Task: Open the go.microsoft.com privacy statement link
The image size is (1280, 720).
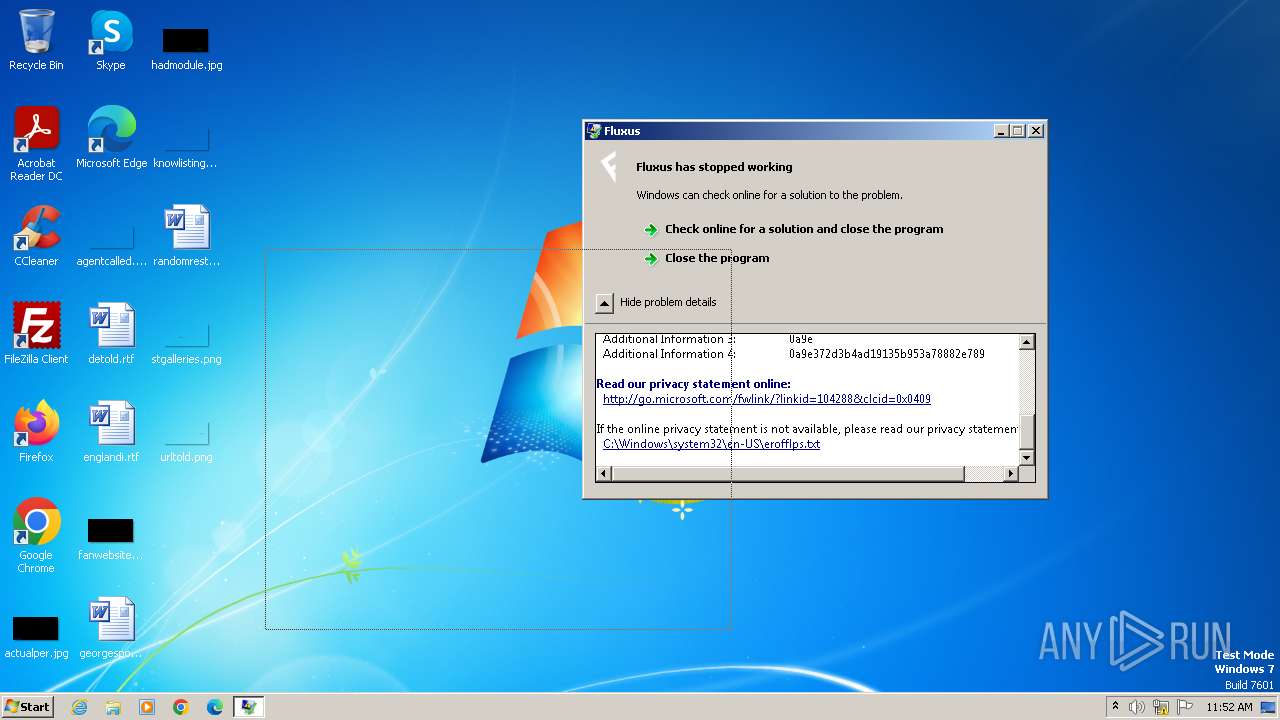Action: [x=767, y=399]
